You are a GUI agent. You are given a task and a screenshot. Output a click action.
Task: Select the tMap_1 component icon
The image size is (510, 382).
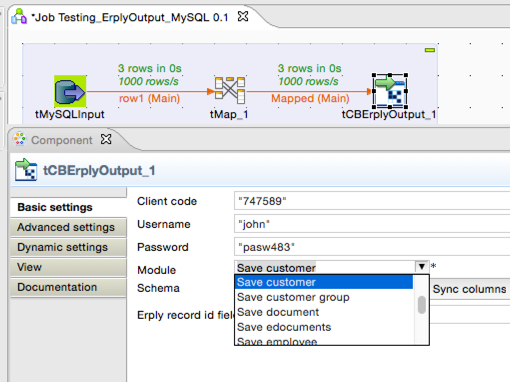tap(230, 90)
